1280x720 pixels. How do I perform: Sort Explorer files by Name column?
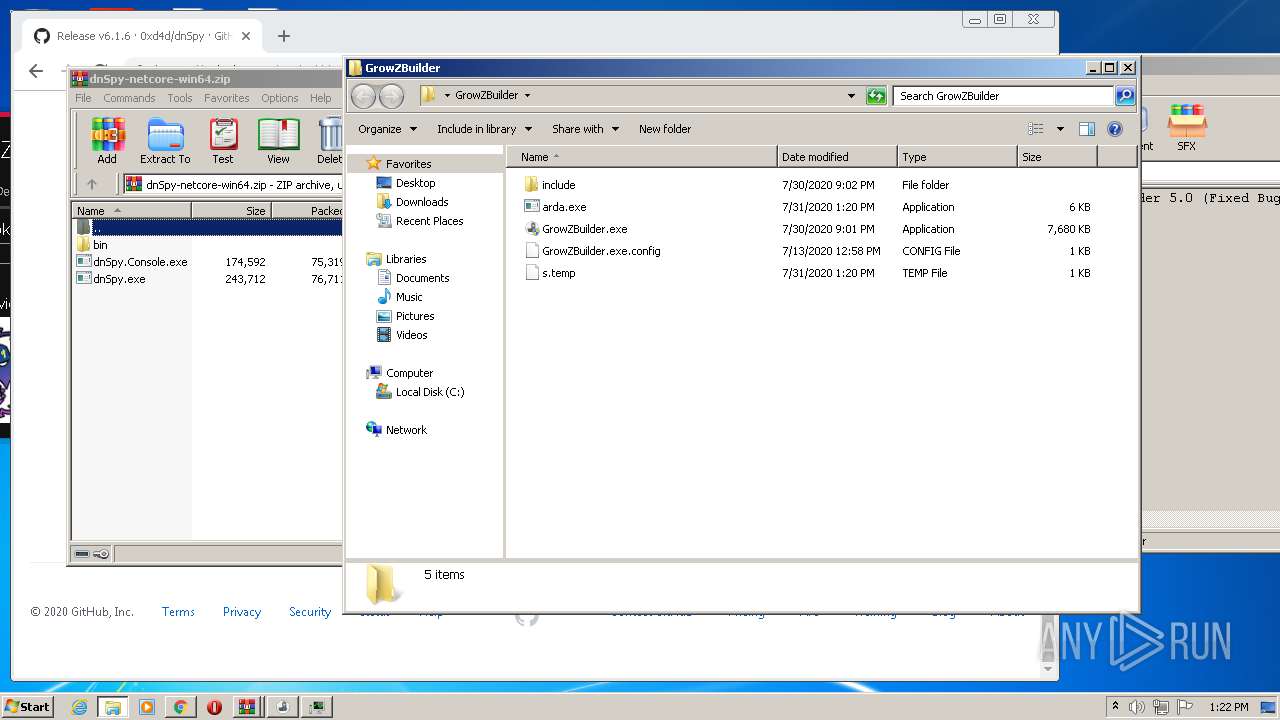click(x=642, y=157)
